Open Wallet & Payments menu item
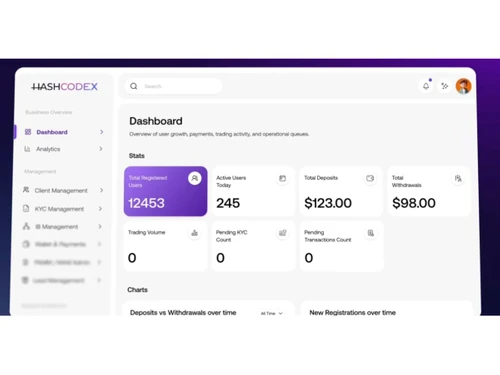Screen dimensions: 500x375 coord(63,244)
